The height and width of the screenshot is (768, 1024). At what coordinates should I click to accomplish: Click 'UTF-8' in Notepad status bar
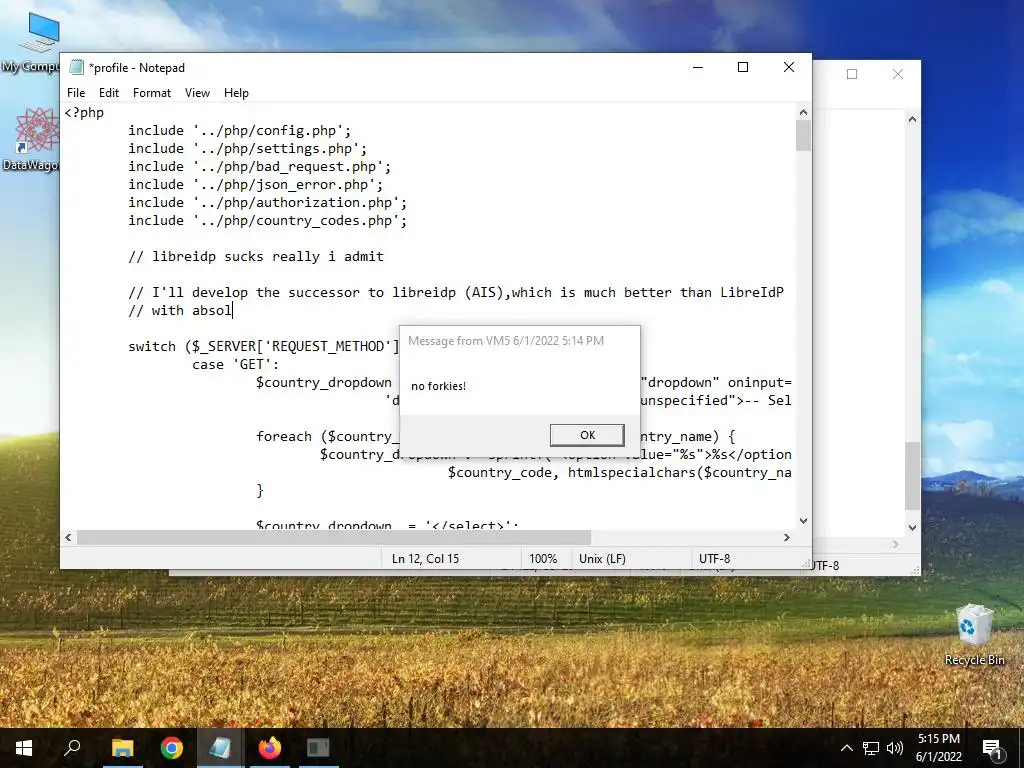(714, 559)
